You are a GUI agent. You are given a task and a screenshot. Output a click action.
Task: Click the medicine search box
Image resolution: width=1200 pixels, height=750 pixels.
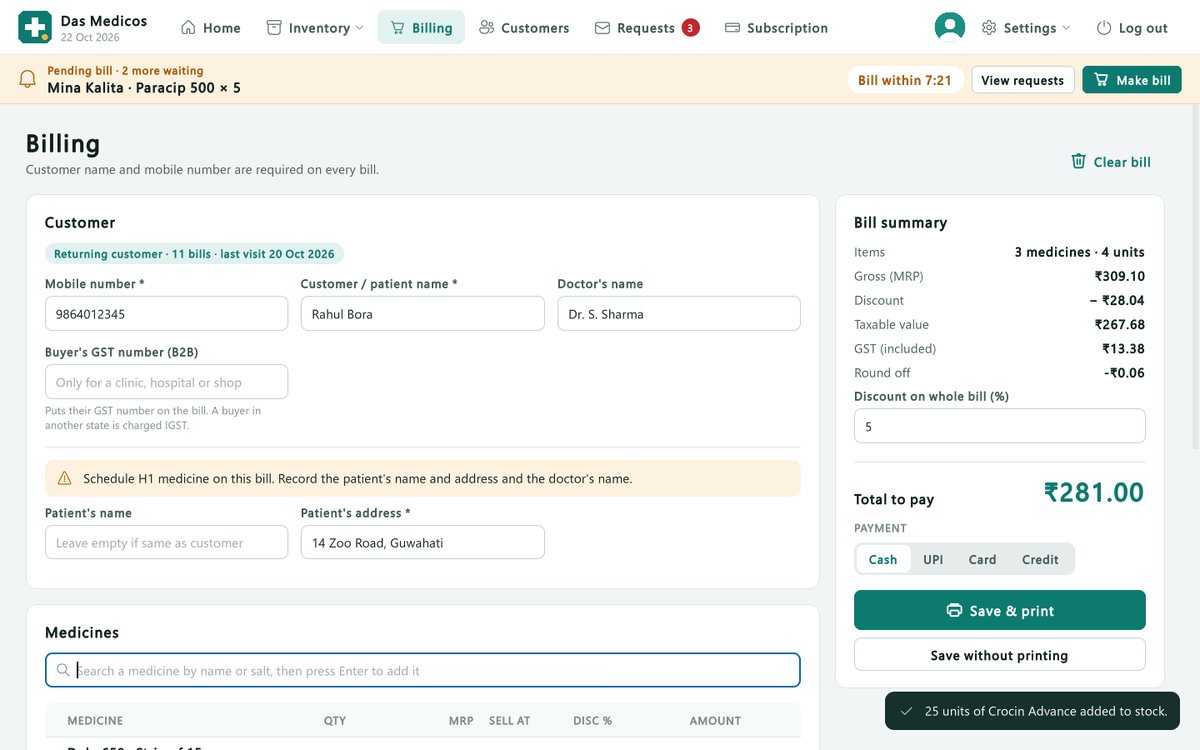[x=422, y=670]
